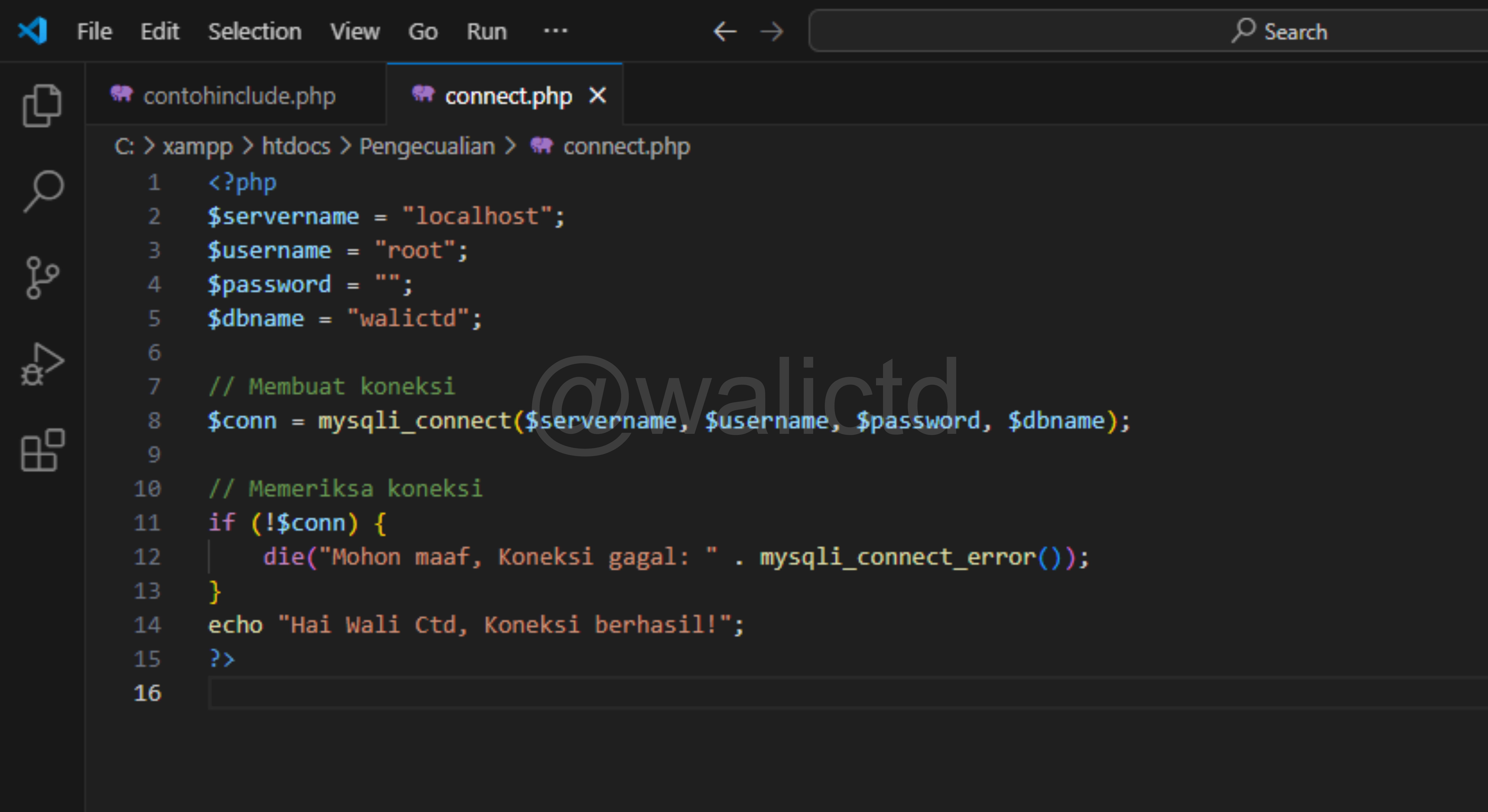Navigate back with the left arrow
Screen dimensions: 1488x812
725,31
